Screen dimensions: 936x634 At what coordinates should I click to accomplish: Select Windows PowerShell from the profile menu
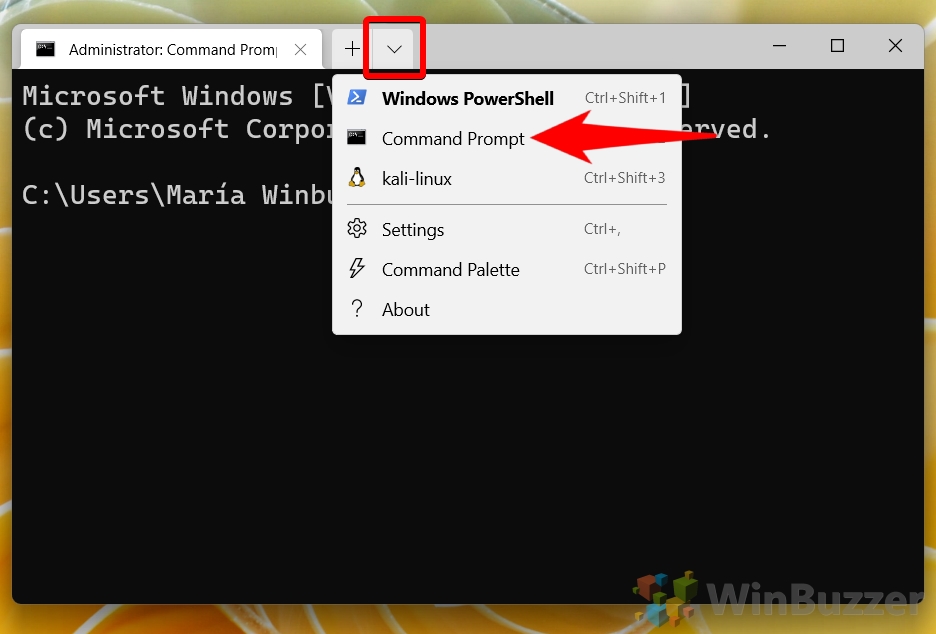click(466, 98)
